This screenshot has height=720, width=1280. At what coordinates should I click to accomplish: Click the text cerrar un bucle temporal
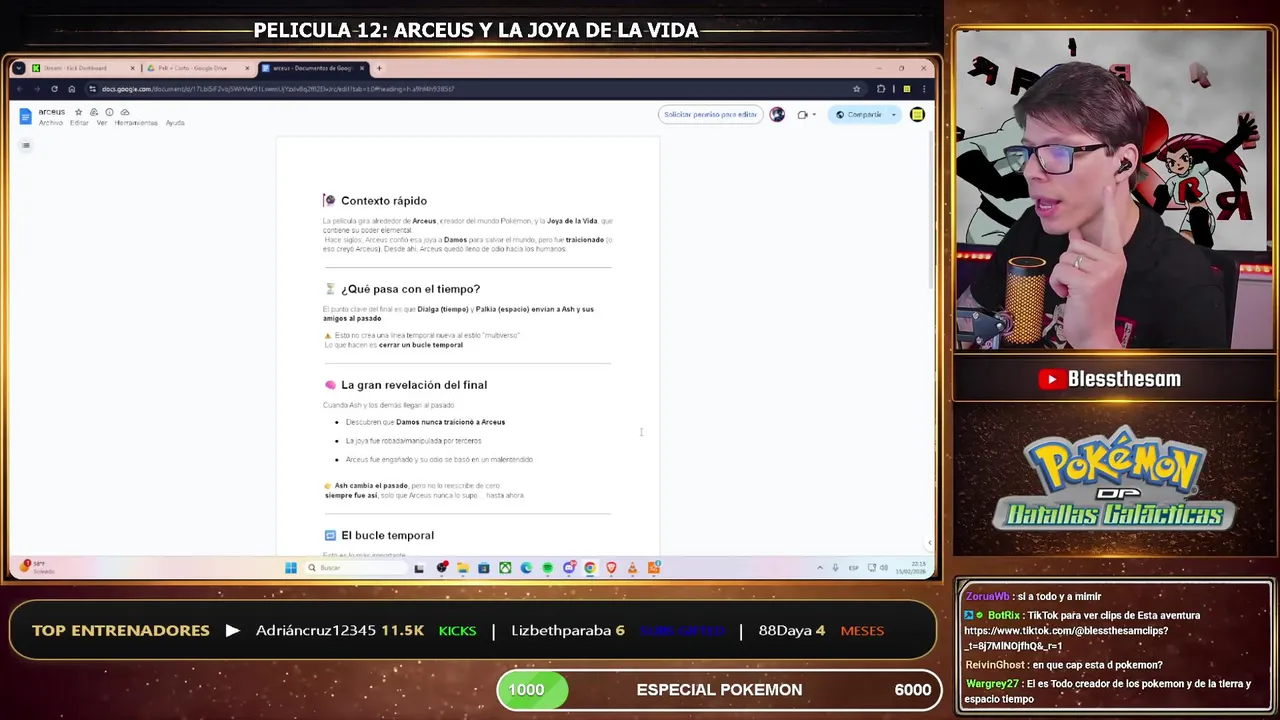(421, 345)
